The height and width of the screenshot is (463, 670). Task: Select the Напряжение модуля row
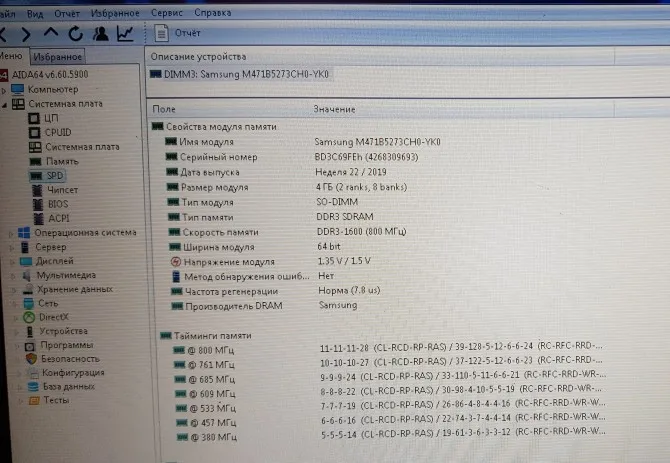[271, 262]
